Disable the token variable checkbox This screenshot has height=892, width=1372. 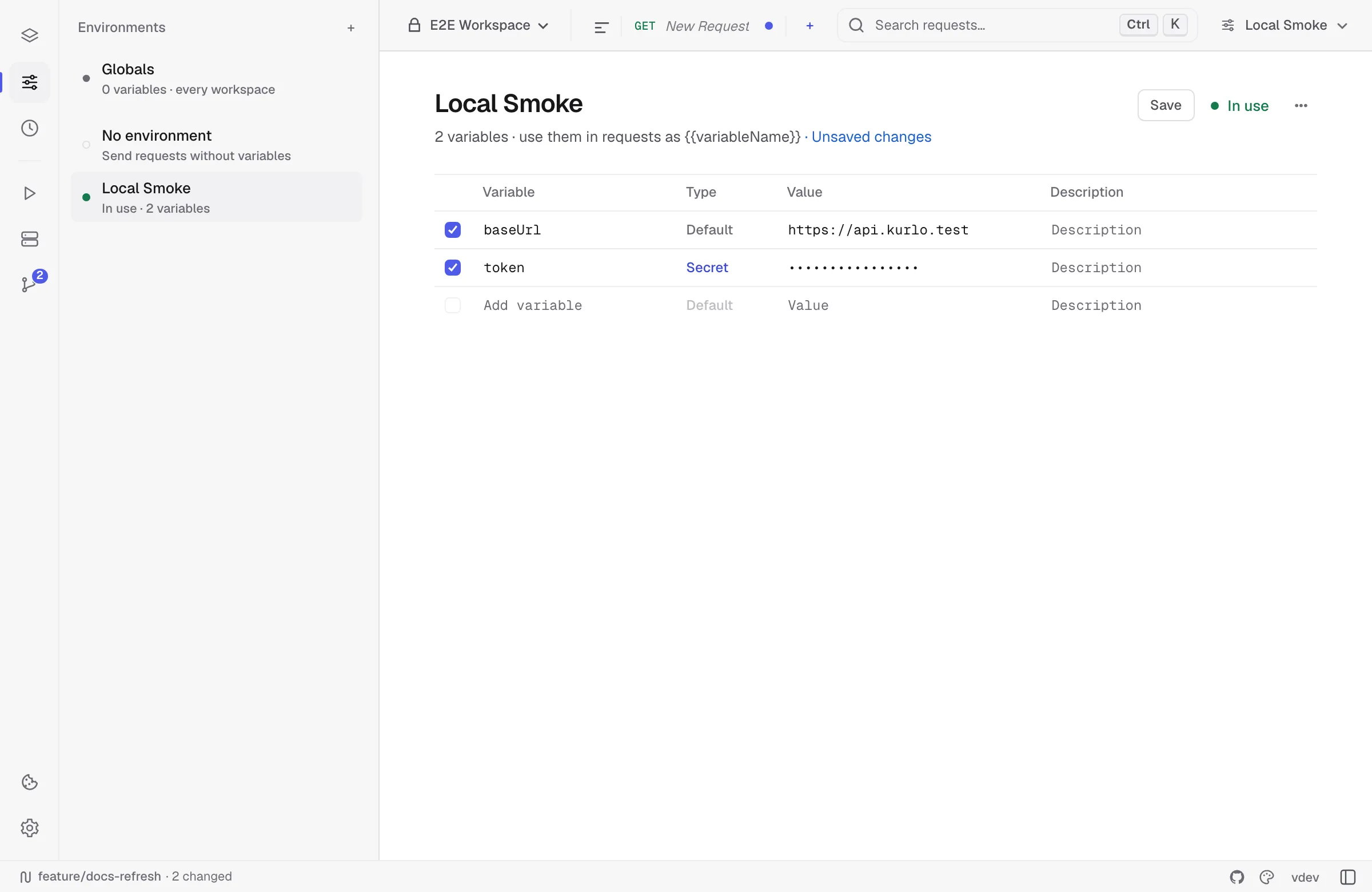tap(453, 268)
